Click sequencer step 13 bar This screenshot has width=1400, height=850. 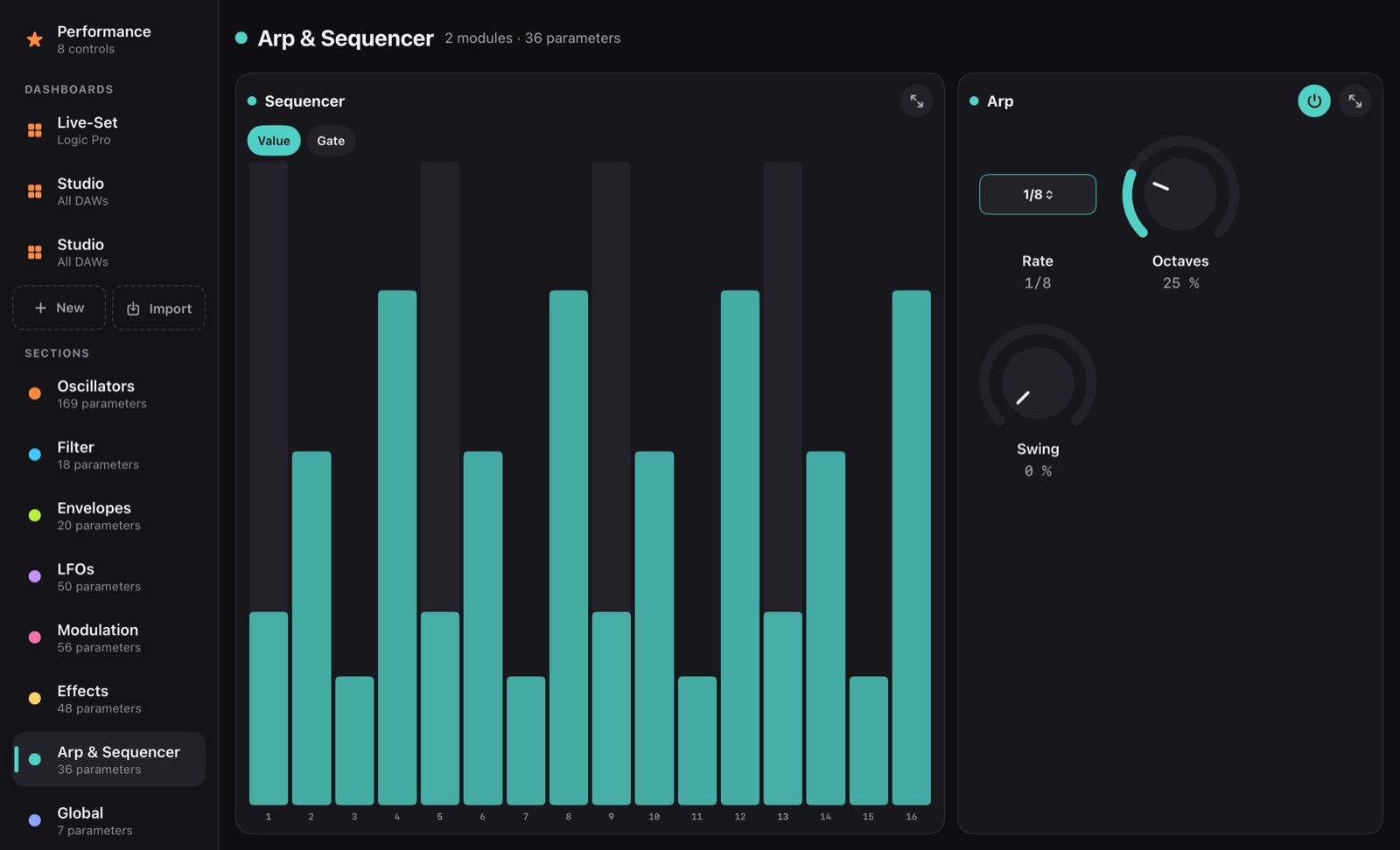click(783, 708)
